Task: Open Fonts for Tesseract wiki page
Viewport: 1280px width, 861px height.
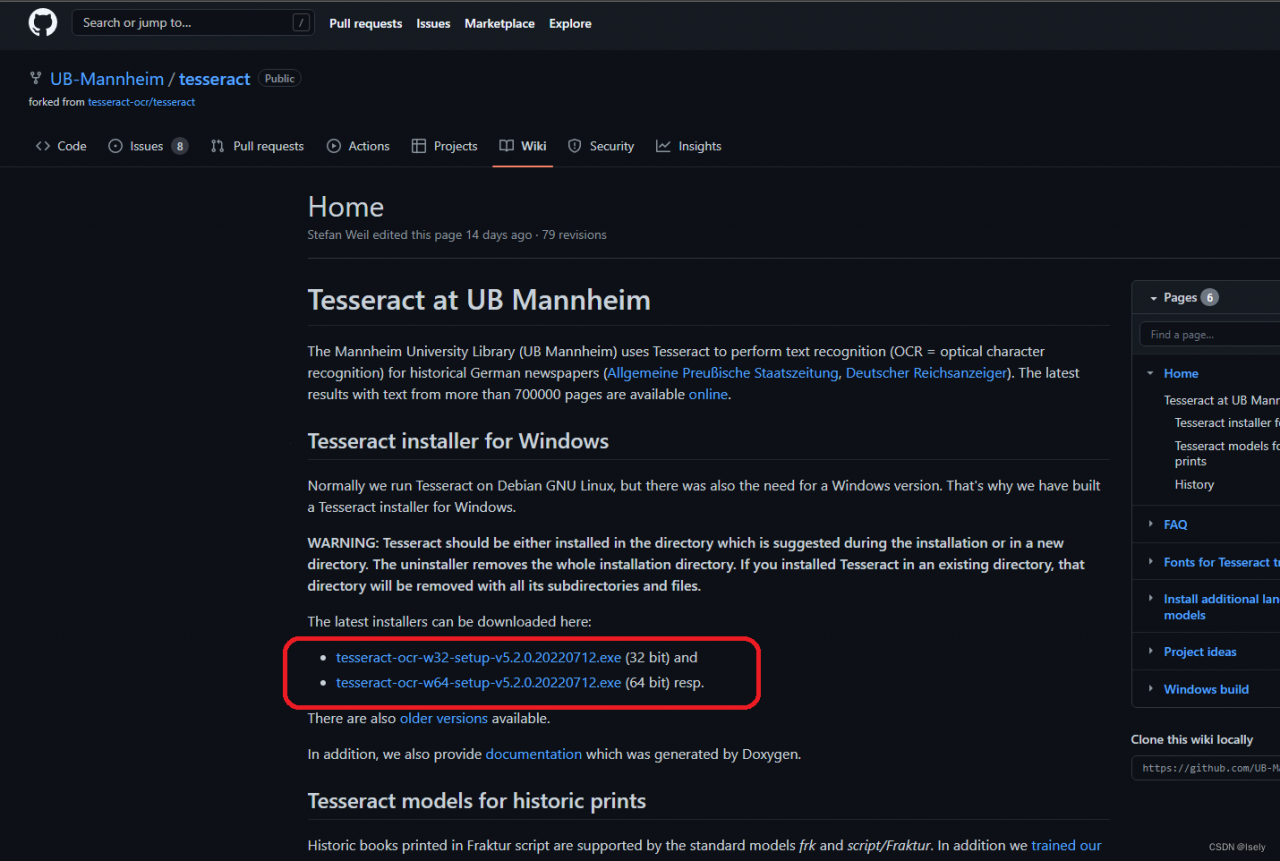Action: 1221,562
